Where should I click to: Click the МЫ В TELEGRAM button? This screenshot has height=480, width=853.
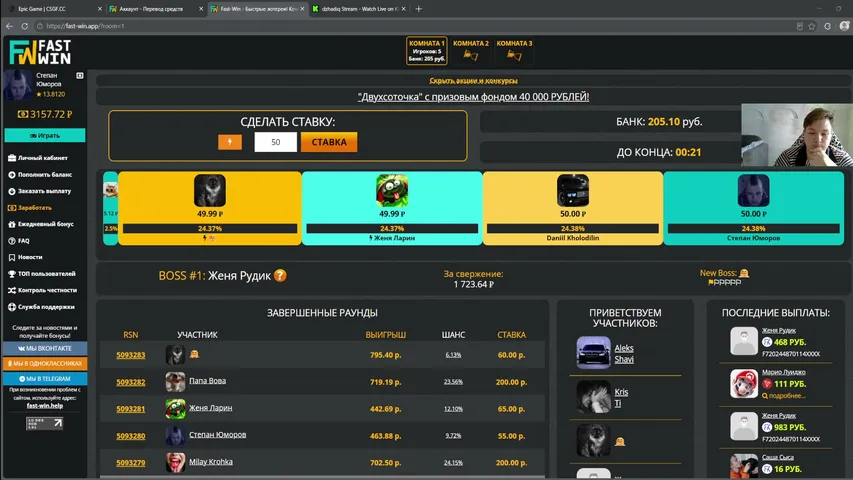pyautogui.click(x=45, y=379)
